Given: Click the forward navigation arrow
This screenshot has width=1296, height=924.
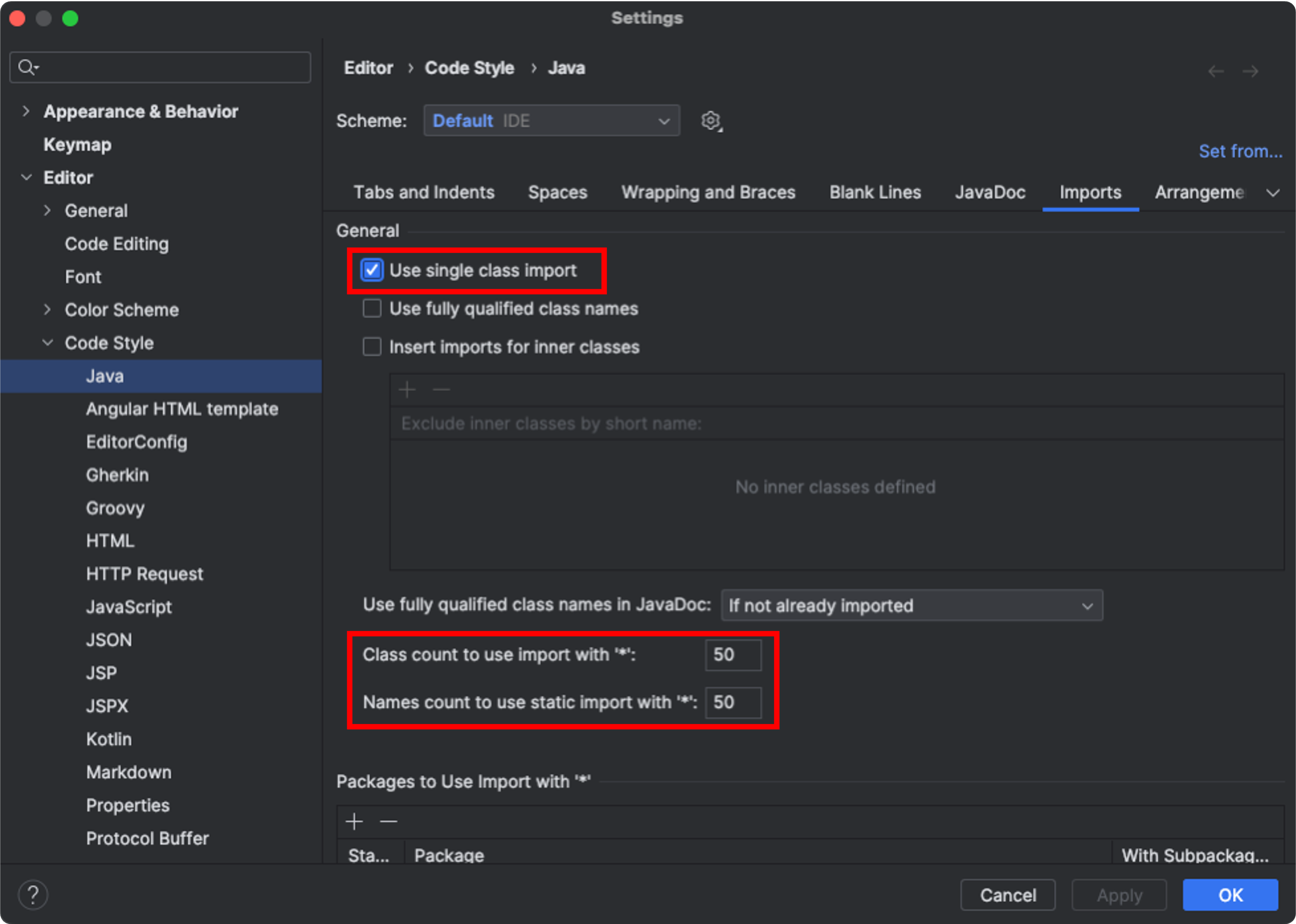Looking at the screenshot, I should pyautogui.click(x=1250, y=71).
